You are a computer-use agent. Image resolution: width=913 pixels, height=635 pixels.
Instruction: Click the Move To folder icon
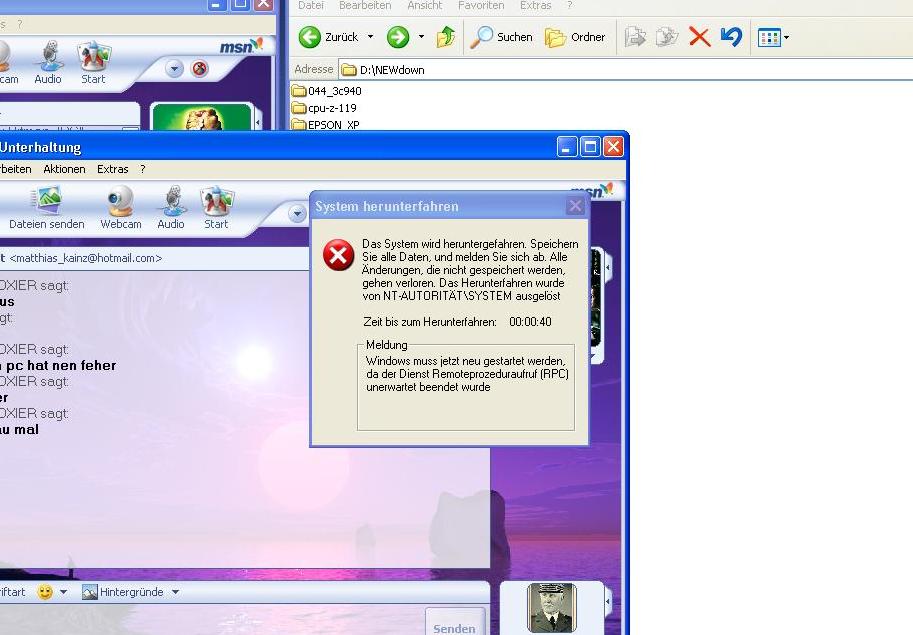(x=635, y=37)
